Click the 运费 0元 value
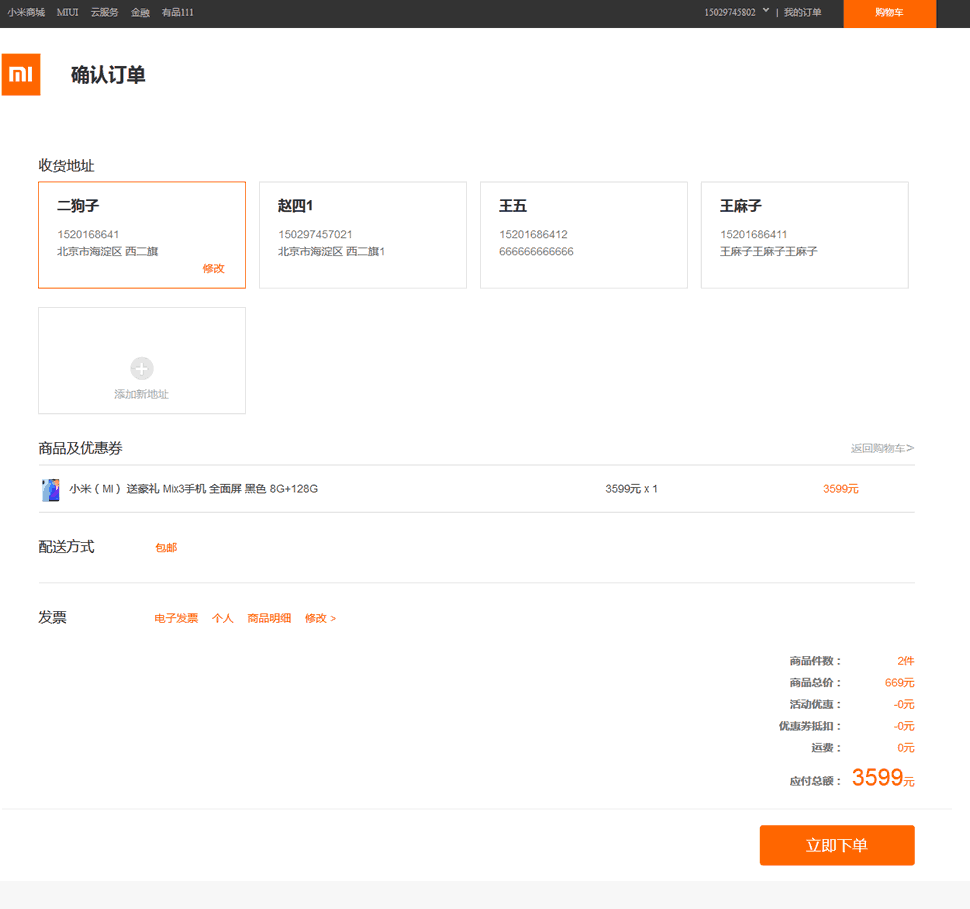 pyautogui.click(x=906, y=747)
